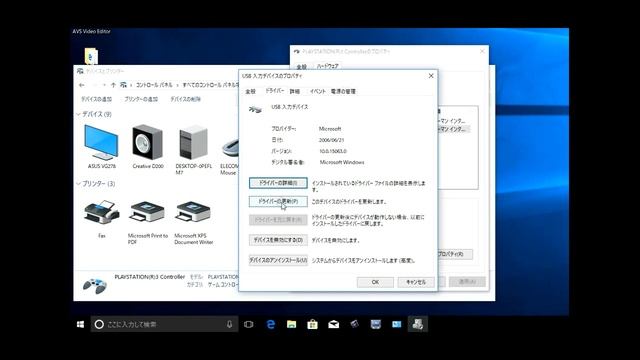Go back in Devices and Printers window
The width and height of the screenshot is (640, 360).
(82, 85)
